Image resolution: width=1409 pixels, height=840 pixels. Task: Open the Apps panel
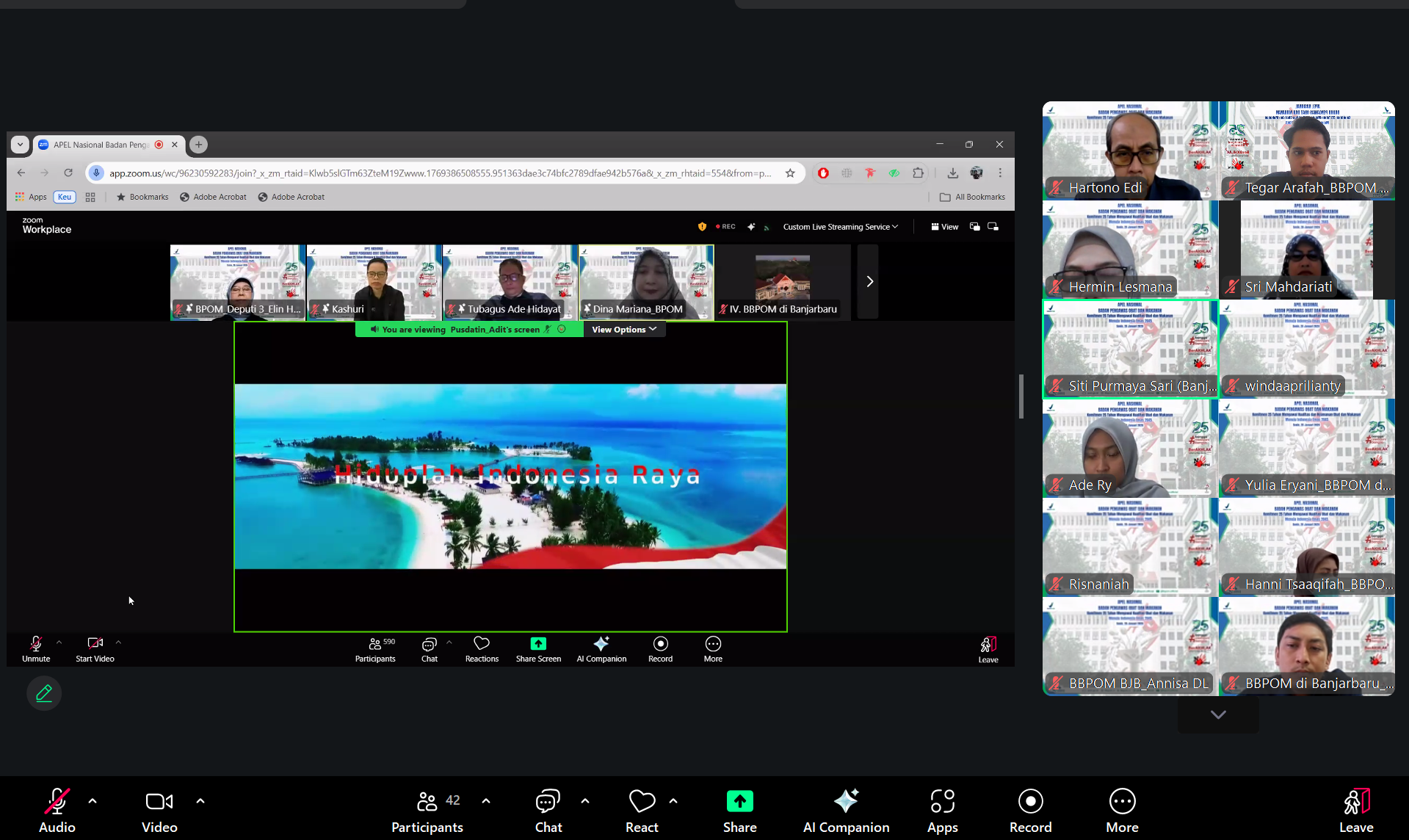(942, 810)
